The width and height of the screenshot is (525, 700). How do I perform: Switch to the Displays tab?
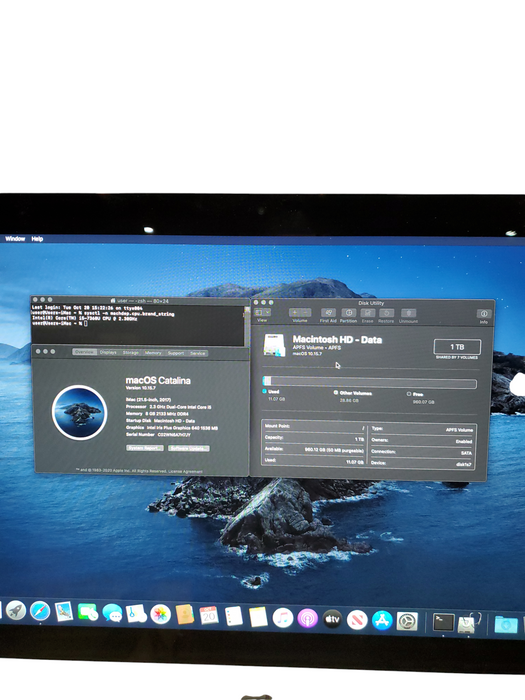pyautogui.click(x=108, y=352)
